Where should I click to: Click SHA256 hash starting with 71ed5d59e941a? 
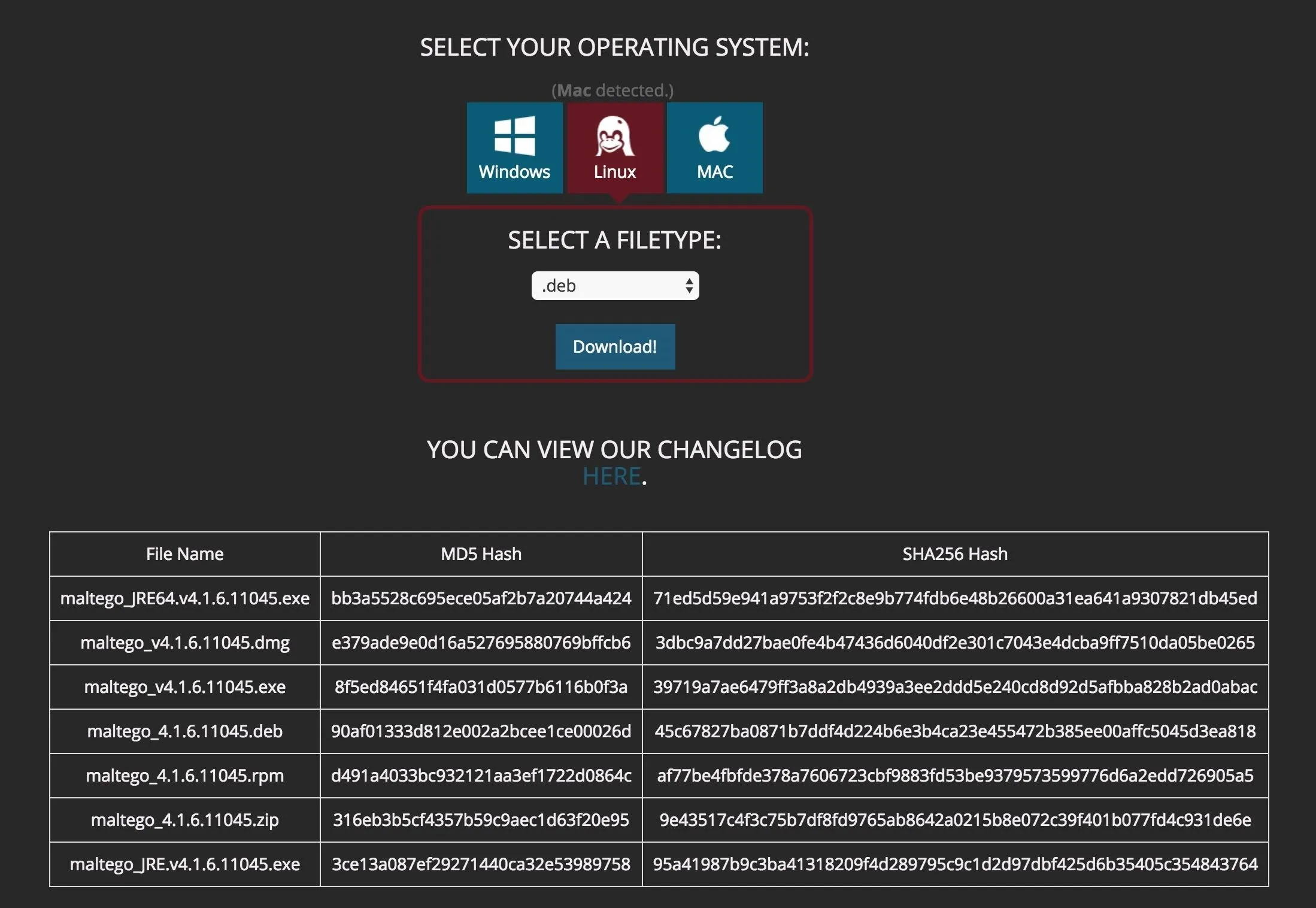tap(955, 598)
